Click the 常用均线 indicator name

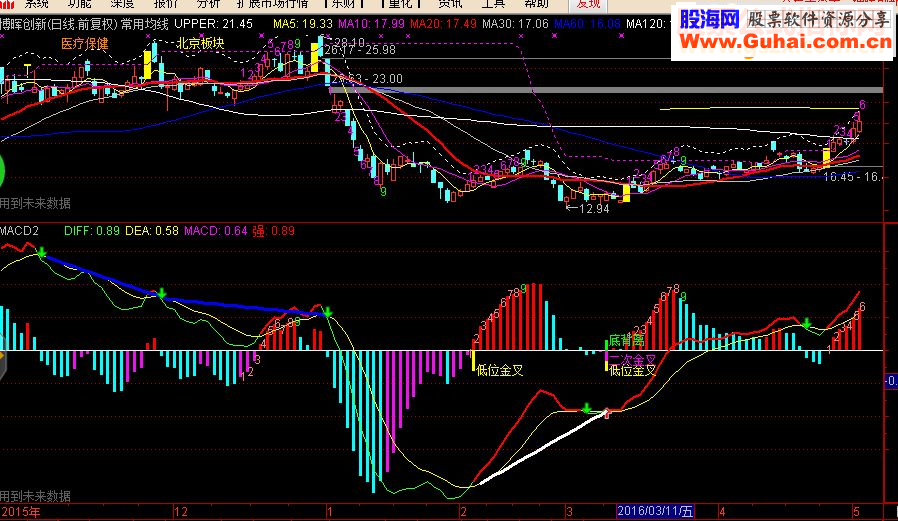[144, 24]
